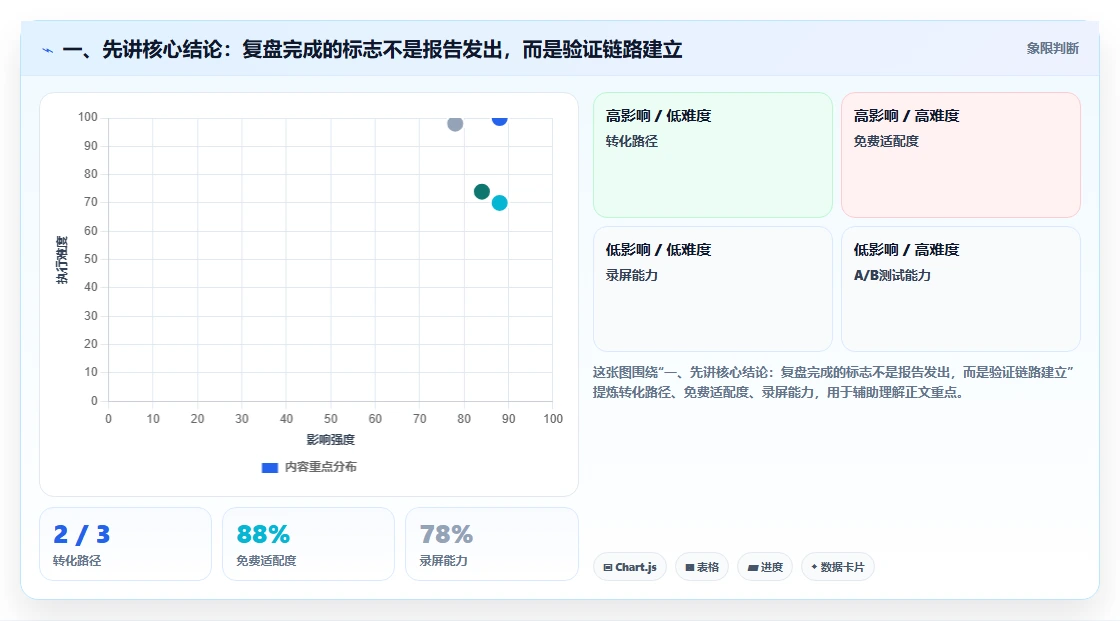This screenshot has height=621, width=1120.
Task: Open the 高影响 / 高难度 quadrant card
Action: 961,154
